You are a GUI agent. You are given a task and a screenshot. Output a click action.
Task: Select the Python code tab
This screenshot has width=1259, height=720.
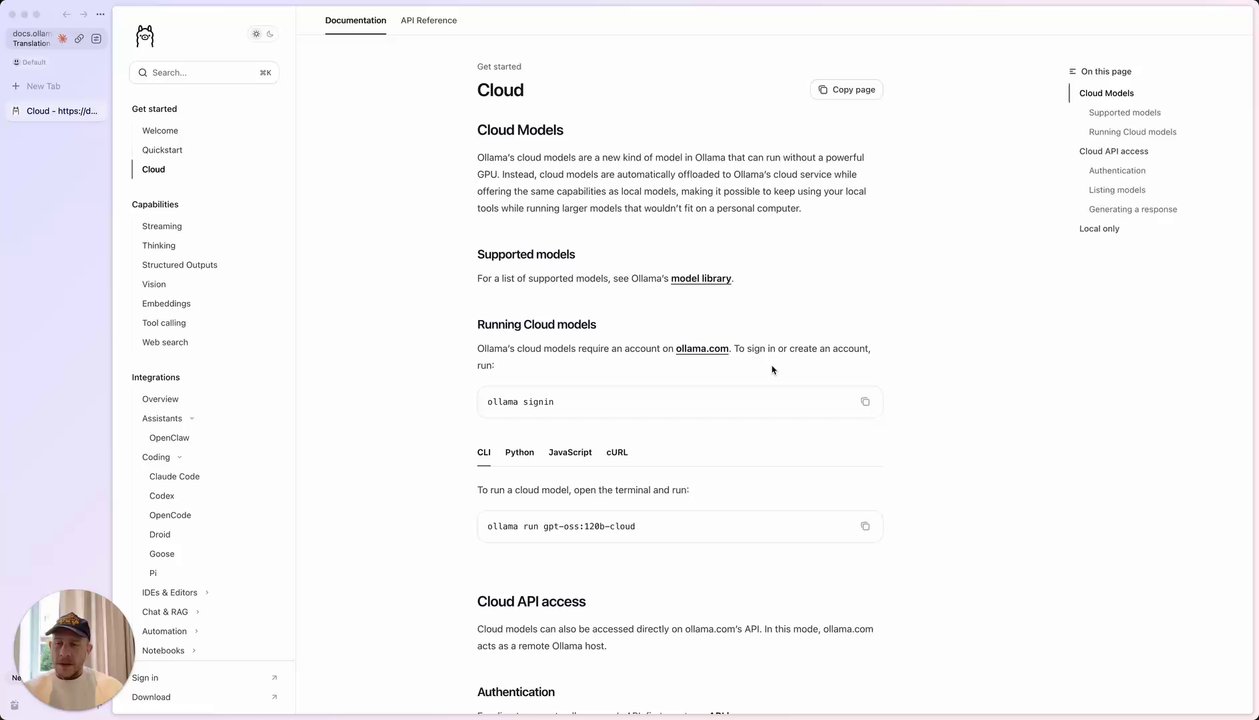tap(519, 452)
